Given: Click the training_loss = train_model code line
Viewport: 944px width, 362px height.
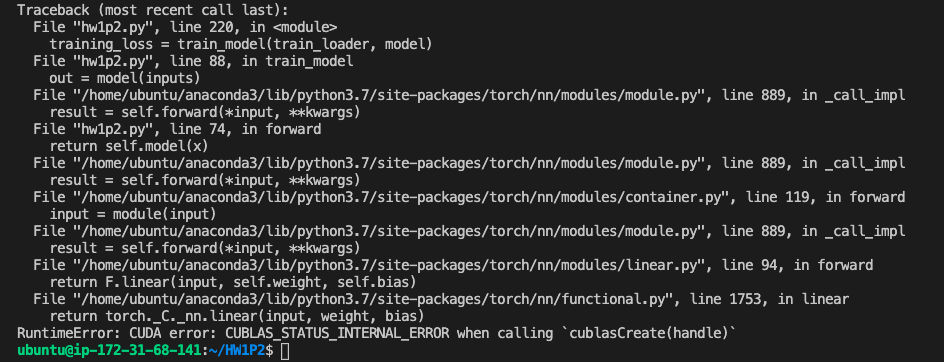Looking at the screenshot, I should click(x=241, y=44).
